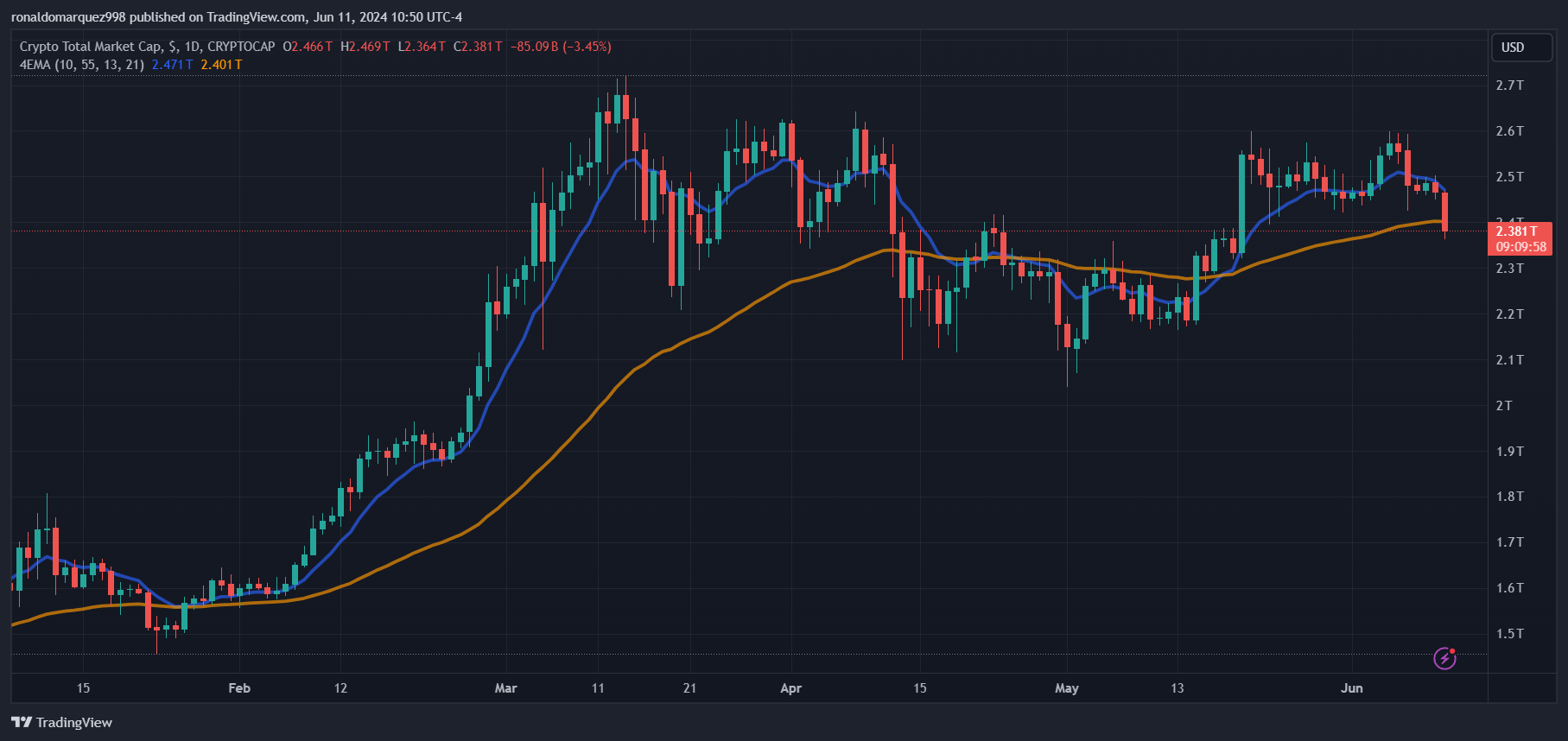Click the 2.7T level on price scale
Image resolution: width=1568 pixels, height=741 pixels.
[1509, 85]
